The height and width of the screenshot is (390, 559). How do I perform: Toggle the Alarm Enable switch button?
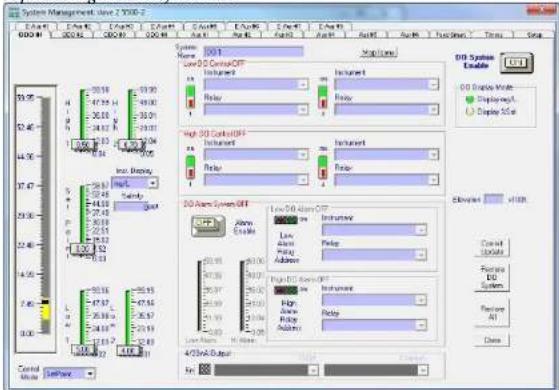pyautogui.click(x=208, y=226)
